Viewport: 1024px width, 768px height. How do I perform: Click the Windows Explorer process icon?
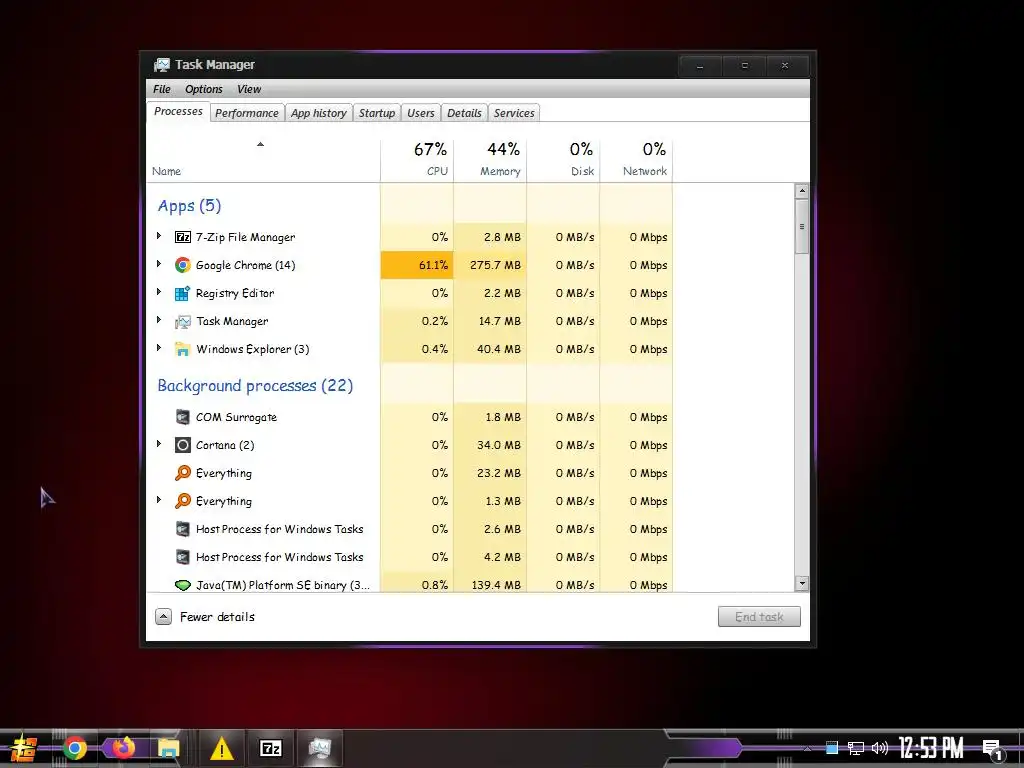(x=183, y=349)
